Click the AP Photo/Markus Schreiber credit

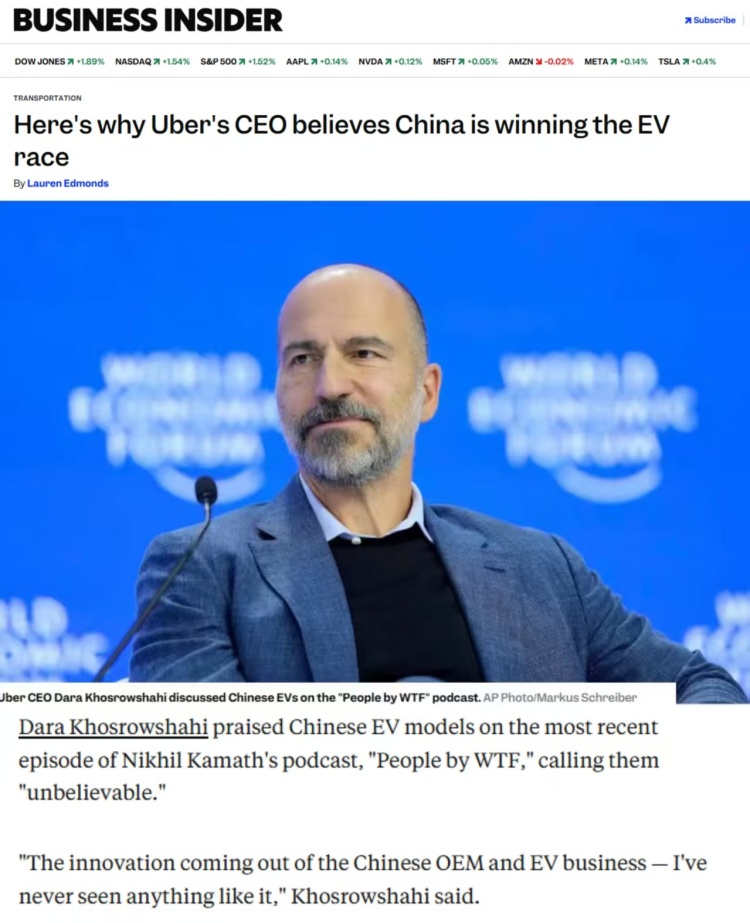560,697
